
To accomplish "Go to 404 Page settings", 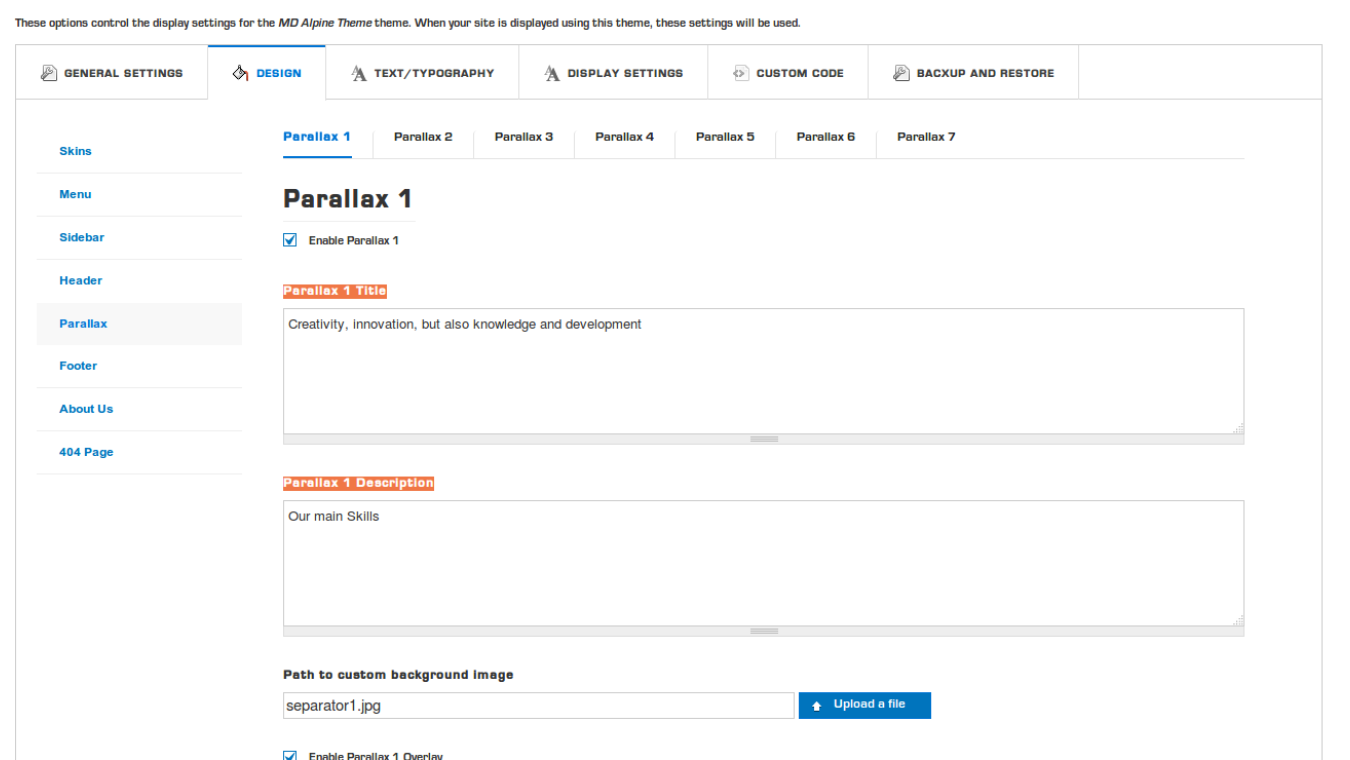I will click(x=86, y=452).
